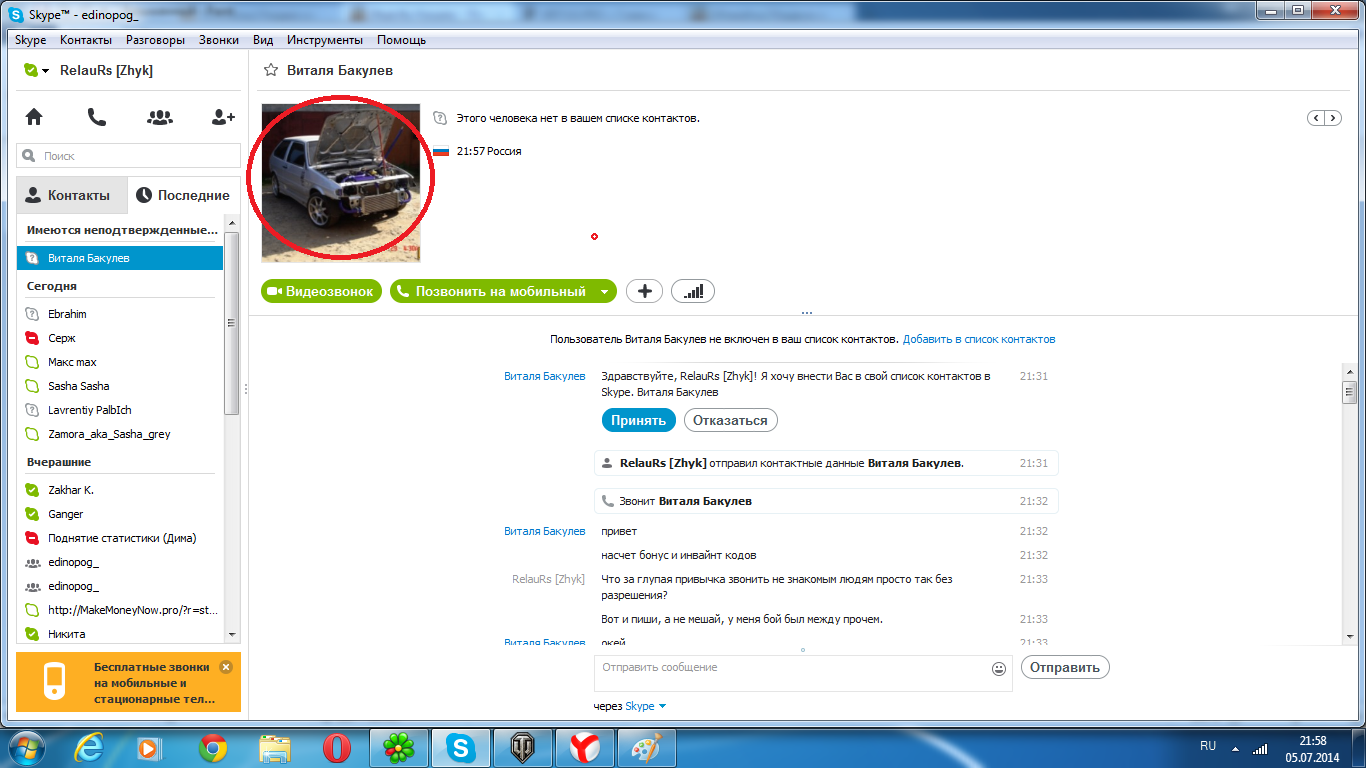Open Opera browser from taskbar
The image size is (1366, 768).
coord(337,747)
